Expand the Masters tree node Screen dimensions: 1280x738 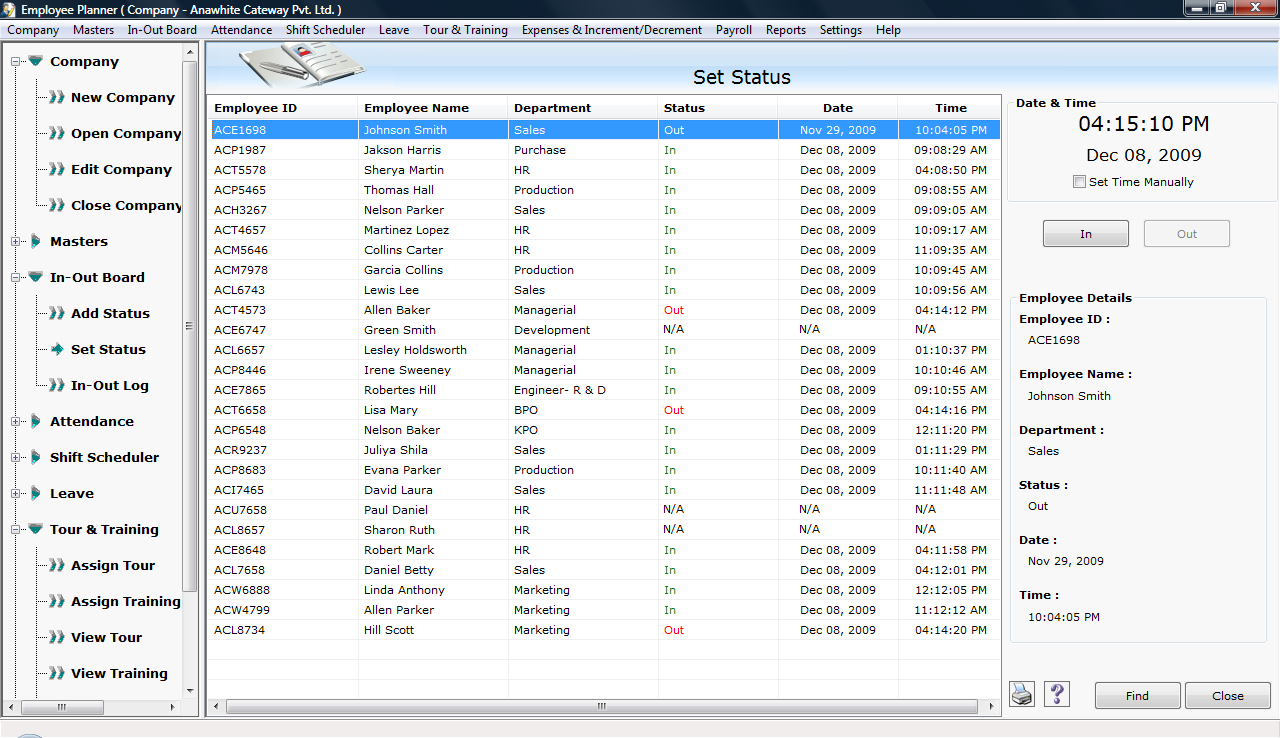click(x=16, y=242)
